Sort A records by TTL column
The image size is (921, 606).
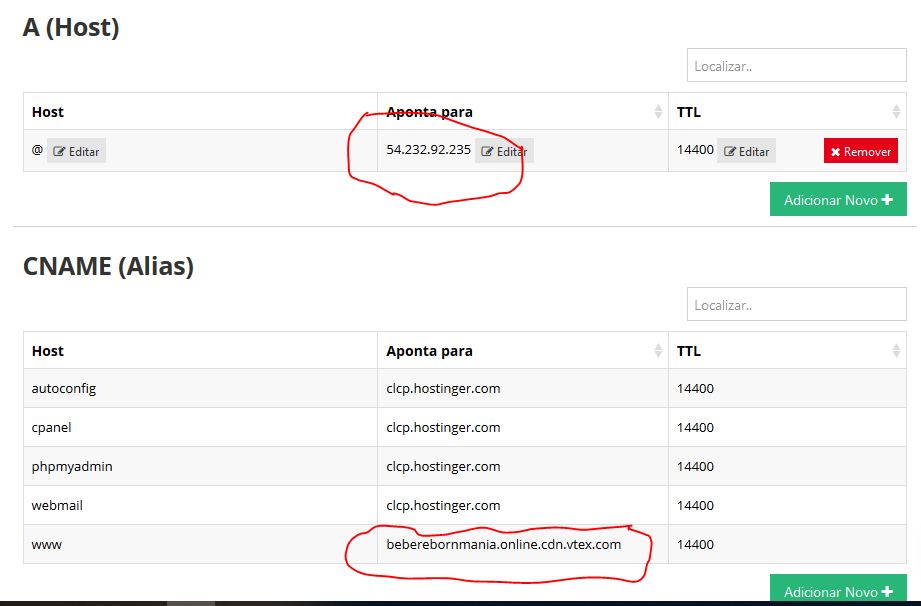coord(896,112)
